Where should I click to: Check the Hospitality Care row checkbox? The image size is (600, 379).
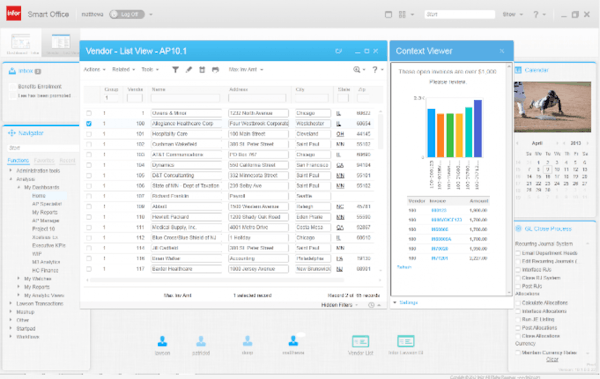pos(89,134)
